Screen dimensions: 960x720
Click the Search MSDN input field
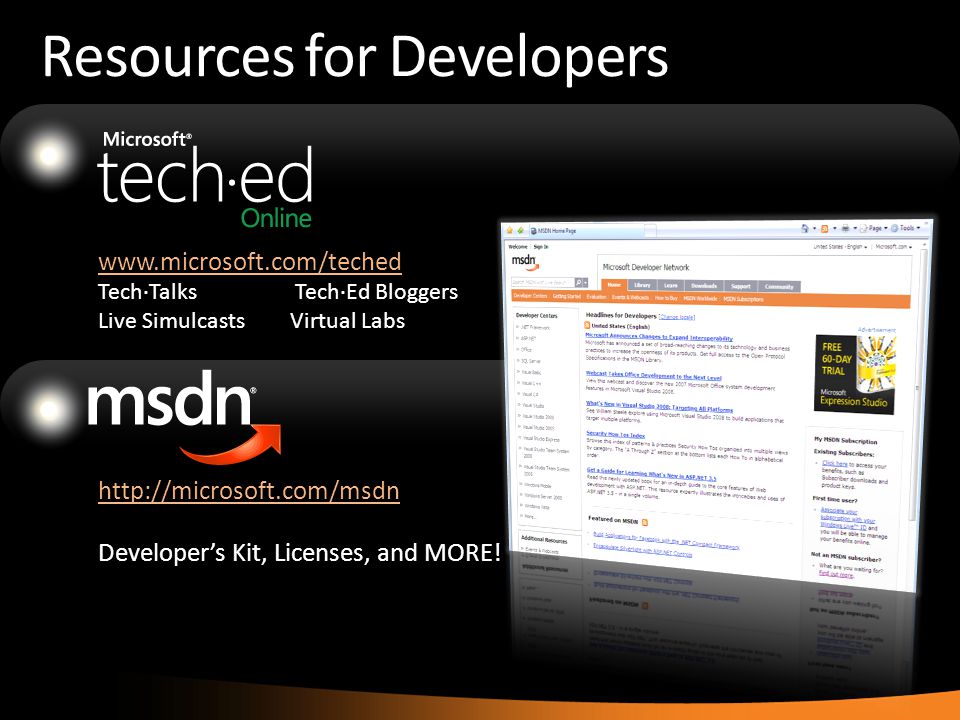click(542, 282)
